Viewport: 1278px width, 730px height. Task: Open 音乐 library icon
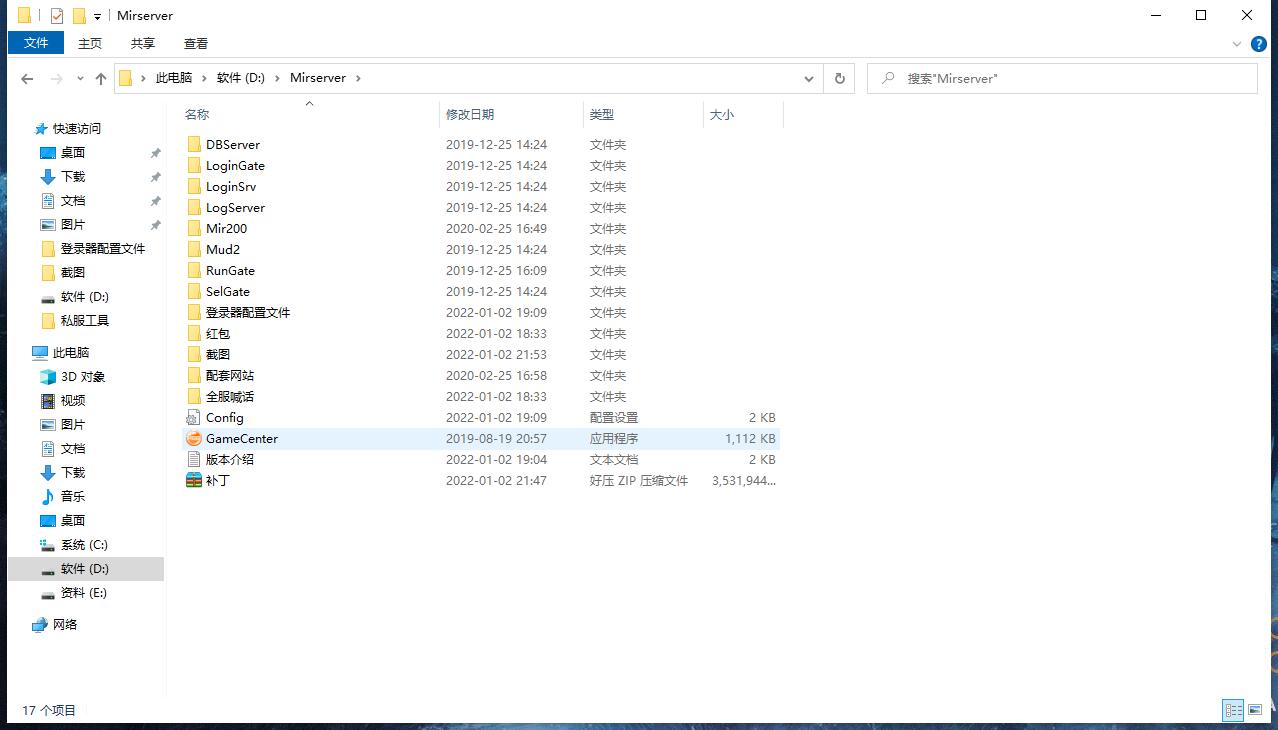[x=48, y=496]
